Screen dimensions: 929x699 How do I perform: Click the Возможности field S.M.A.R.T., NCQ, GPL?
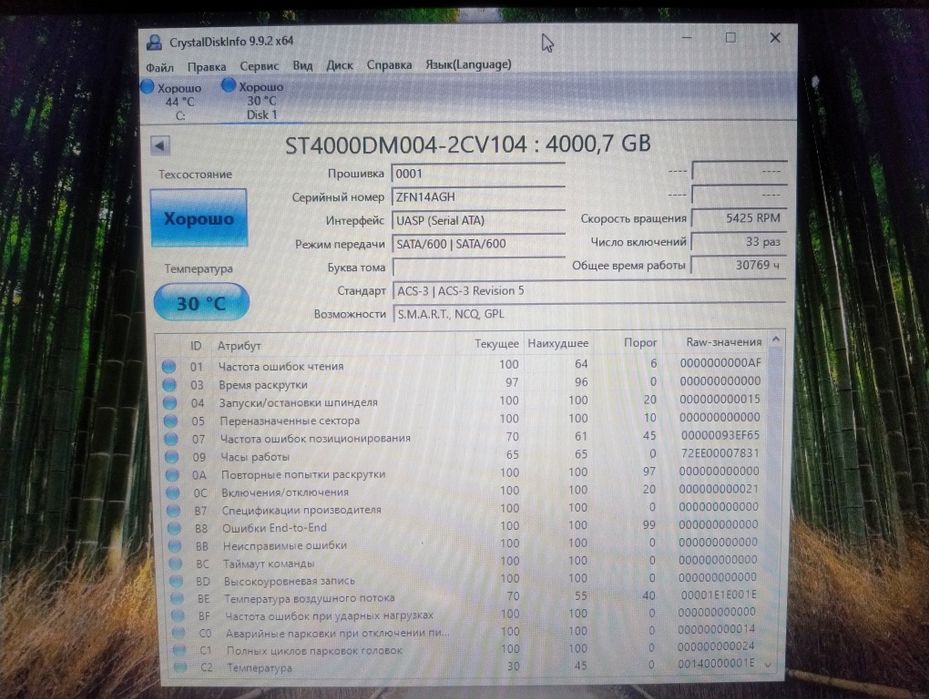(x=589, y=314)
